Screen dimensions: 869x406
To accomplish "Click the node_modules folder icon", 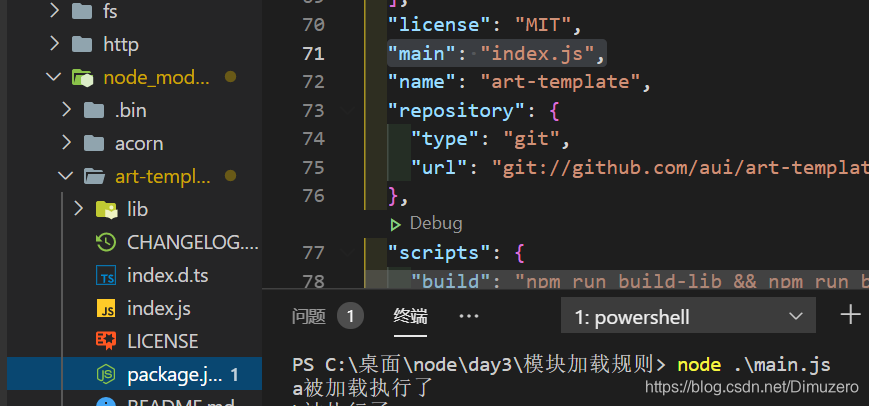I will click(x=83, y=77).
